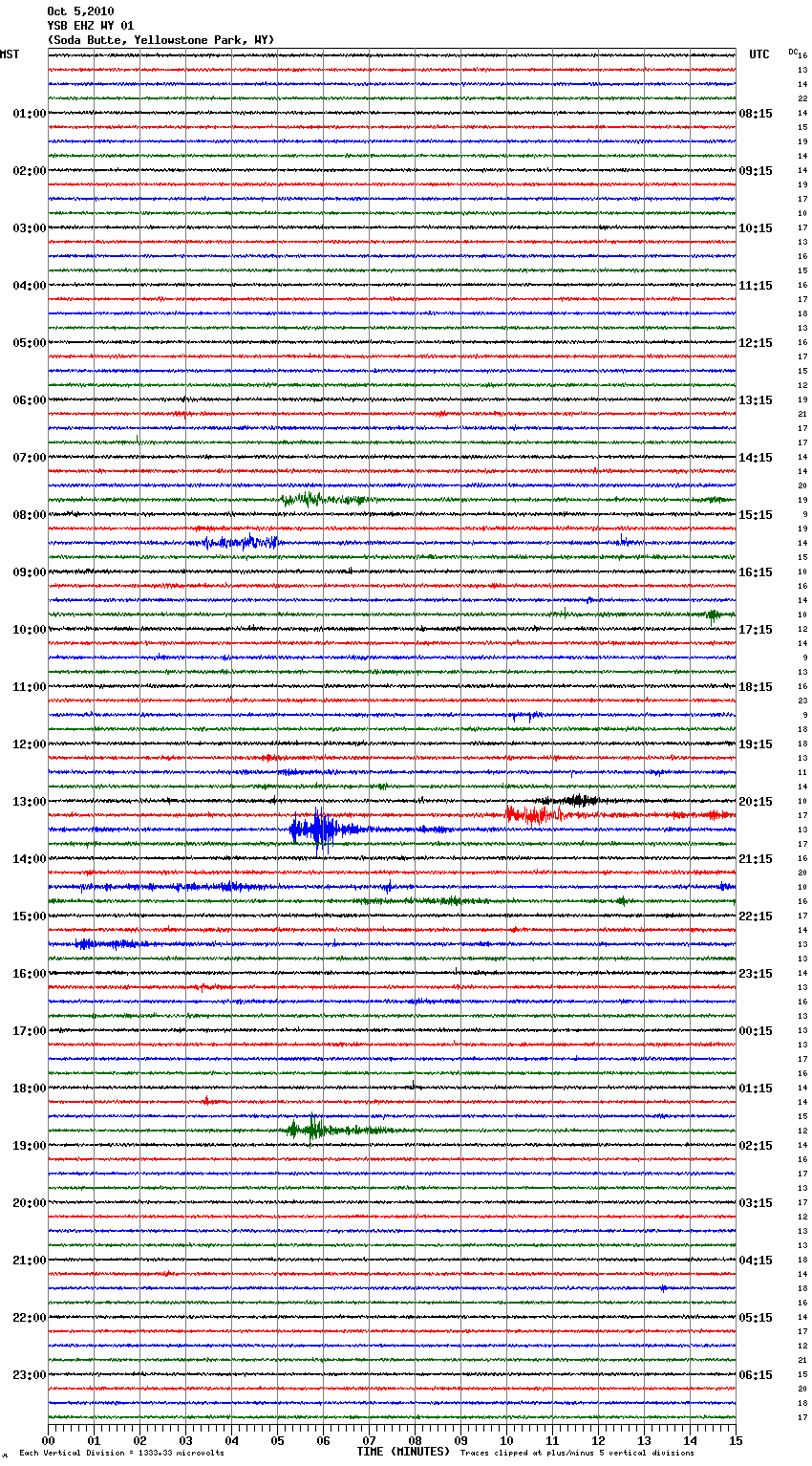Click "Traces clipped at plus/minus 5 vertical divisions" note
The image size is (812, 1466).
click(577, 1453)
